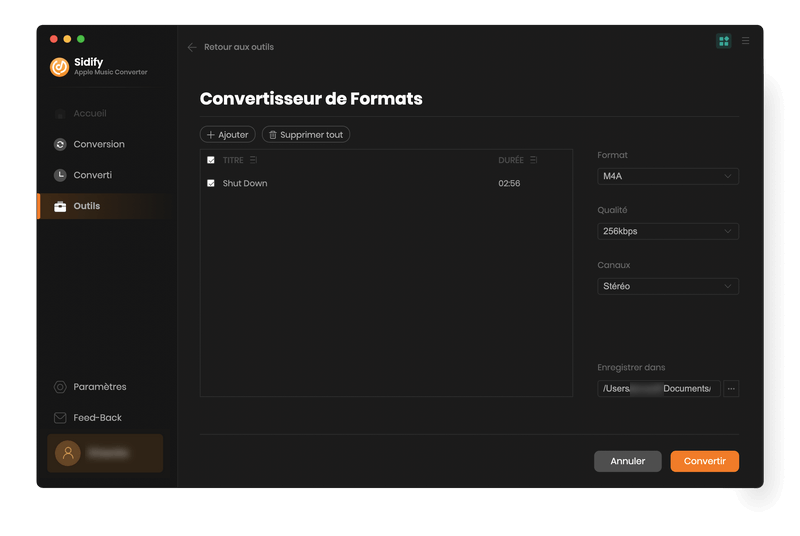Click the Feed-Back envelope icon
The height and width of the screenshot is (536, 800).
(60, 418)
